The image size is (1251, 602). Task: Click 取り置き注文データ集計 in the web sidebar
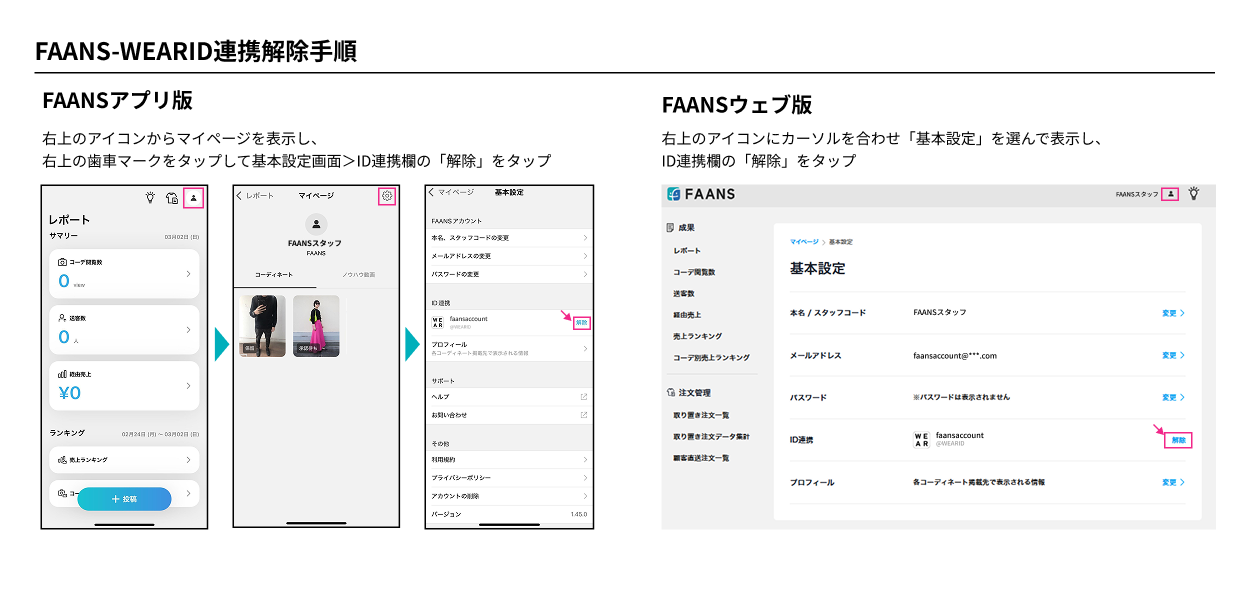pos(711,436)
